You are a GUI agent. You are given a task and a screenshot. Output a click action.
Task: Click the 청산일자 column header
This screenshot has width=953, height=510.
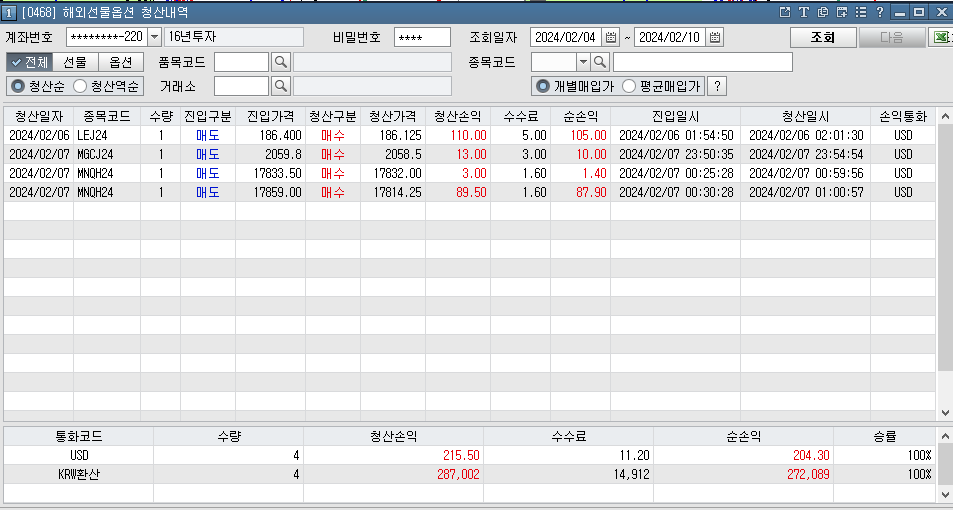tap(39, 116)
